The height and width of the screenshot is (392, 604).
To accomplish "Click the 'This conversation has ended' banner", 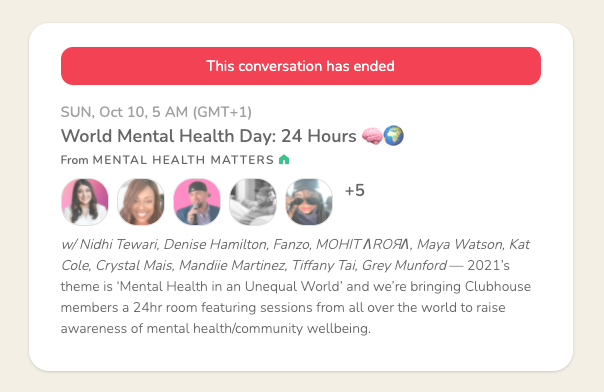I will pyautogui.click(x=301, y=66).
